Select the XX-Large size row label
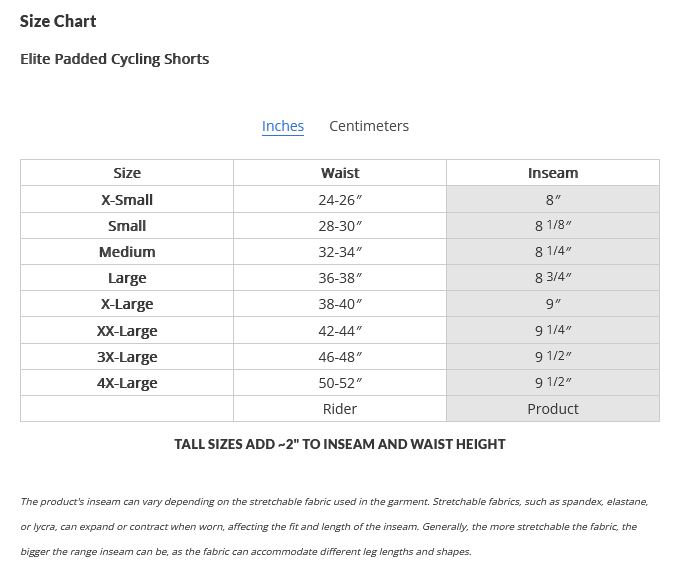The image size is (684, 580). point(127,331)
